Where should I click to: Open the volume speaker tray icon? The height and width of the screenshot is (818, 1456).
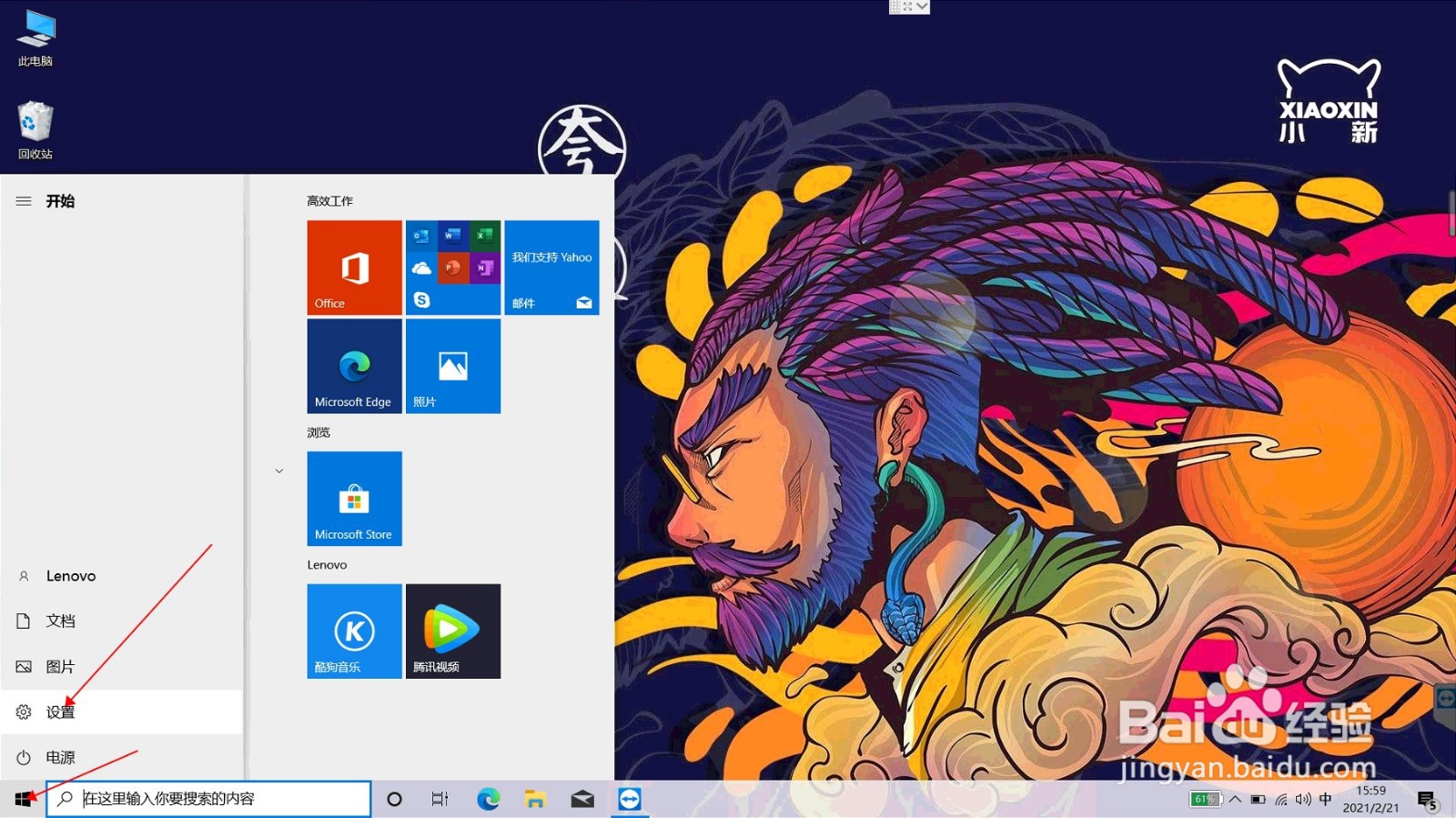(1303, 800)
